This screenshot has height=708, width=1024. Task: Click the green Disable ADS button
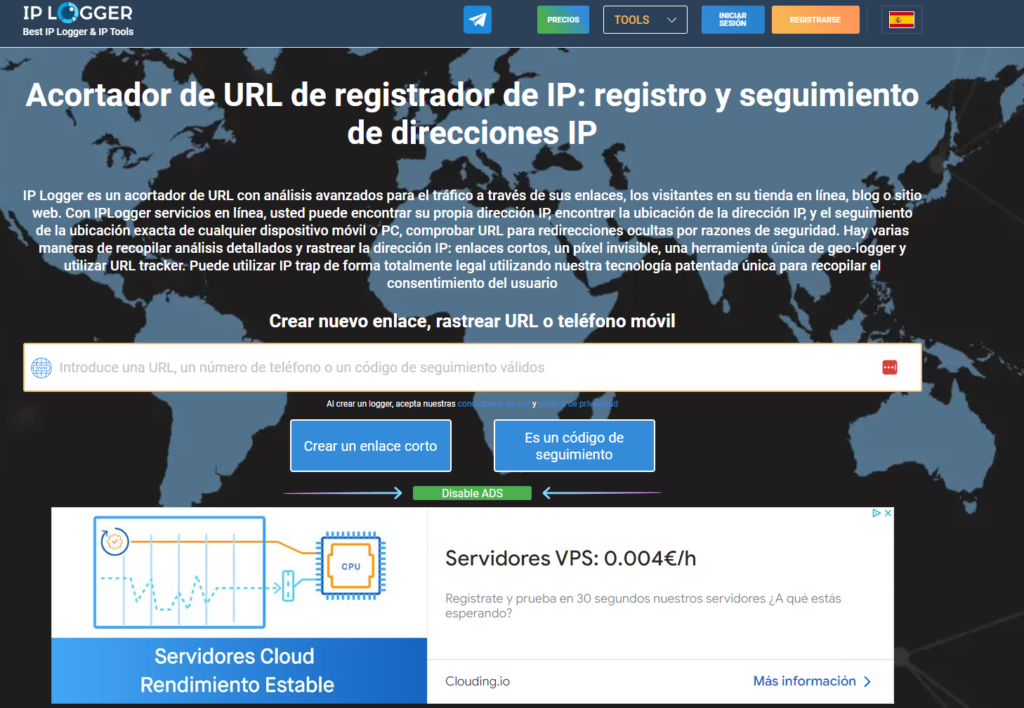[x=472, y=493]
